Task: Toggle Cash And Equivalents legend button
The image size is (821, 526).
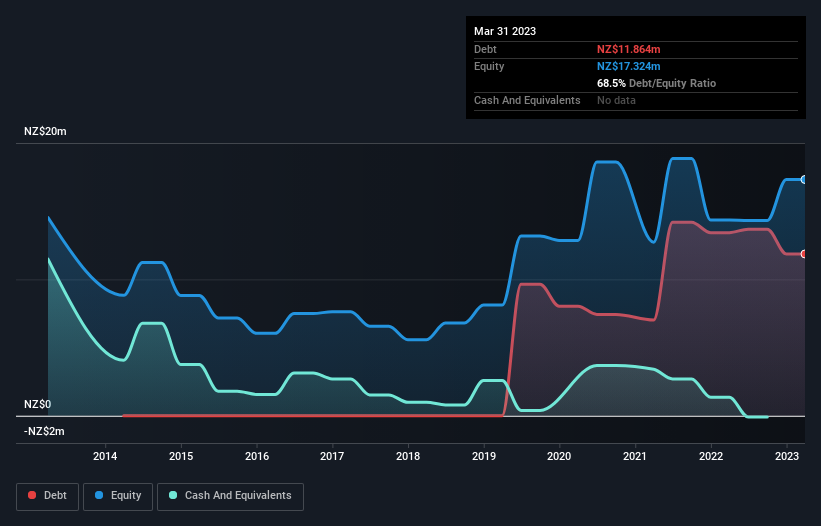Action: [230, 496]
